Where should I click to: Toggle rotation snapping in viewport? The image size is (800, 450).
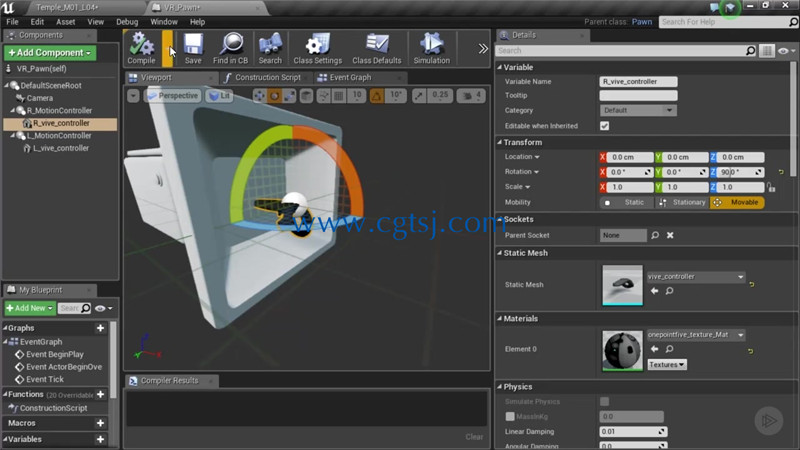(x=377, y=96)
